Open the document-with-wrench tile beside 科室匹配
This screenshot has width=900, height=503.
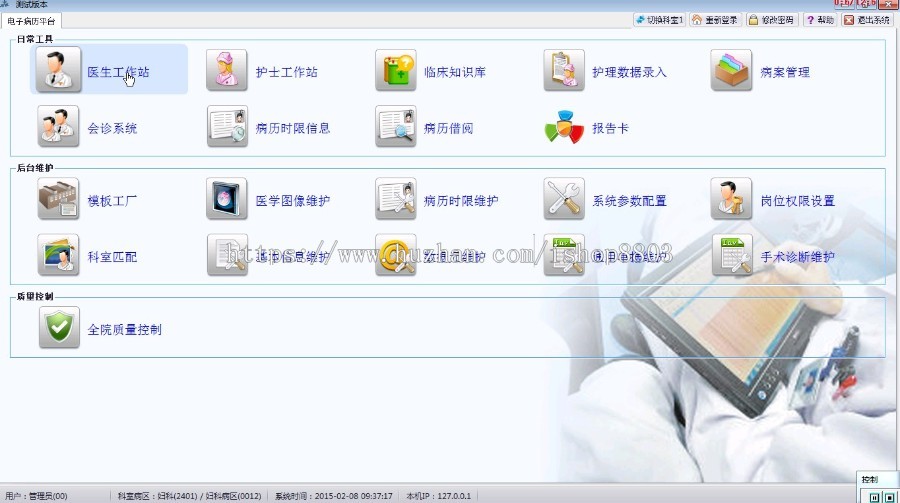(268, 255)
